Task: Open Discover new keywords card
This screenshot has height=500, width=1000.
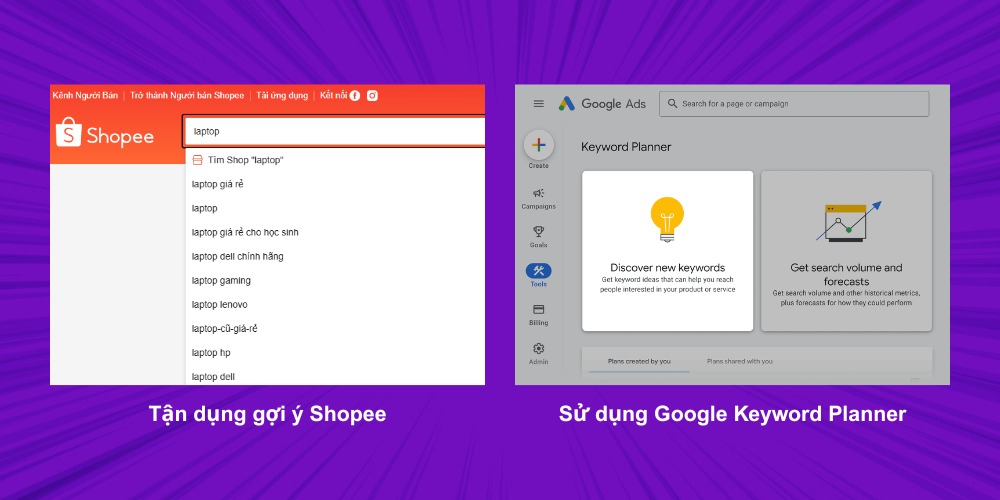Action: click(667, 250)
